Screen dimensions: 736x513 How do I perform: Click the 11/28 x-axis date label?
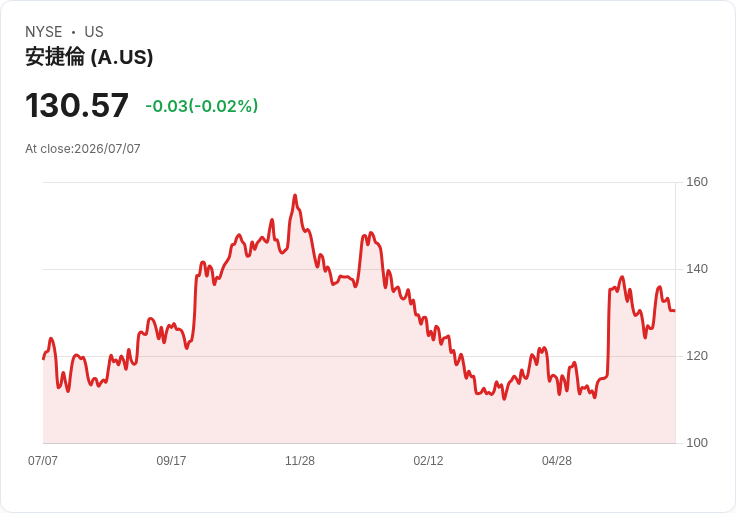pyautogui.click(x=300, y=460)
